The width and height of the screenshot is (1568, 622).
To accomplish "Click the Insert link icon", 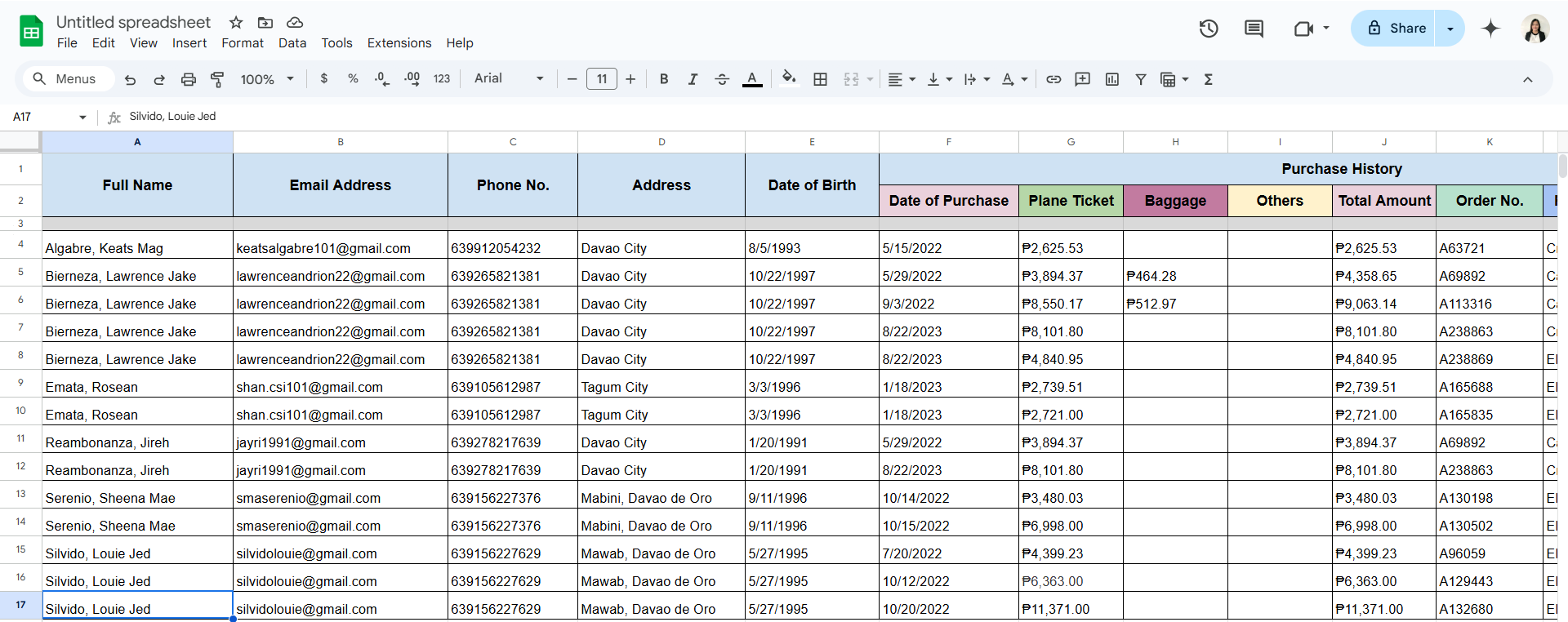I will 1053,79.
